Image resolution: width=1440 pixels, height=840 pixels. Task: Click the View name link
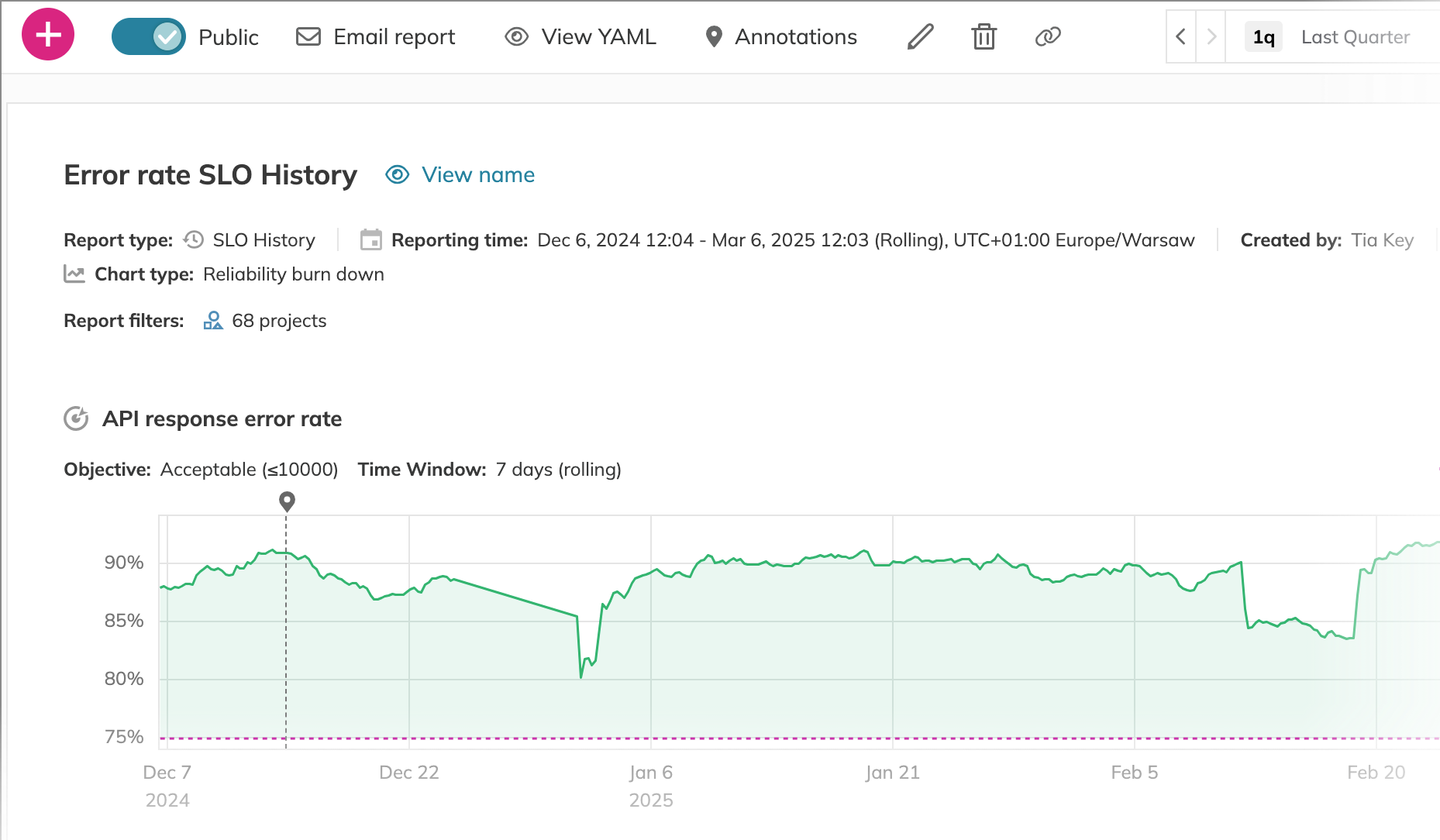[x=478, y=175]
